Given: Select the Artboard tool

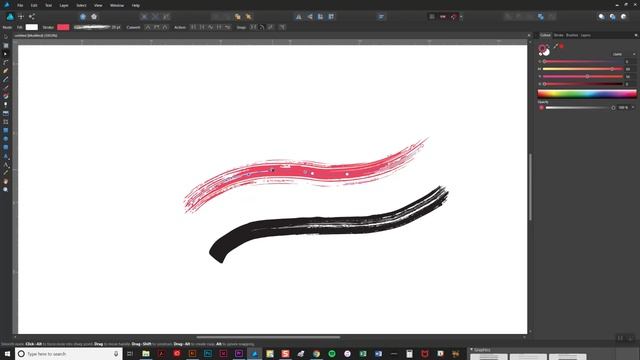Looking at the screenshot, I should click(x=5, y=45).
